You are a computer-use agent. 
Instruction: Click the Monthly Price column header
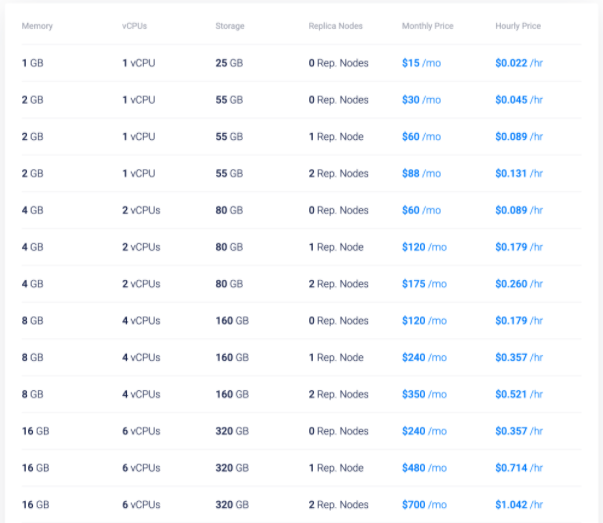pos(428,26)
